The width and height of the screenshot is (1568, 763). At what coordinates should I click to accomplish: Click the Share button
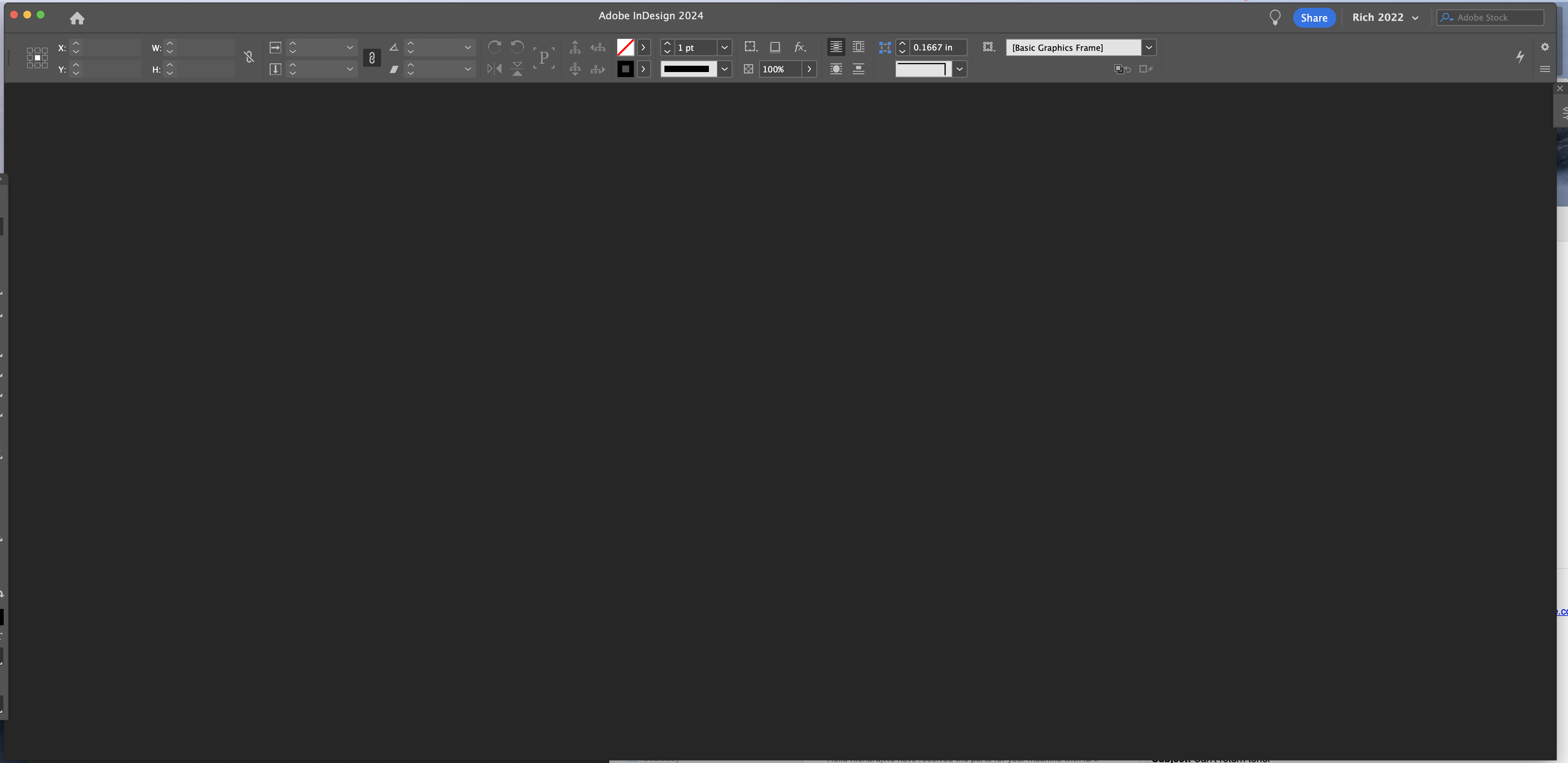tap(1314, 17)
